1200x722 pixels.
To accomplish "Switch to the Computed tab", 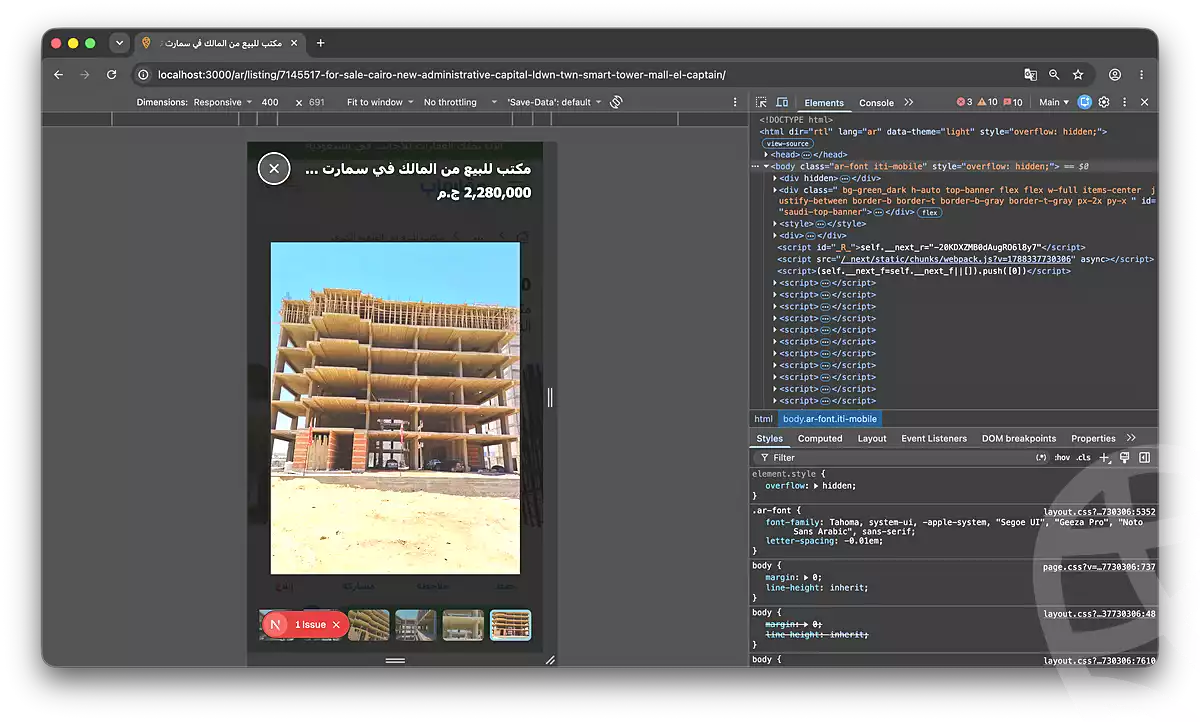I will pyautogui.click(x=820, y=438).
